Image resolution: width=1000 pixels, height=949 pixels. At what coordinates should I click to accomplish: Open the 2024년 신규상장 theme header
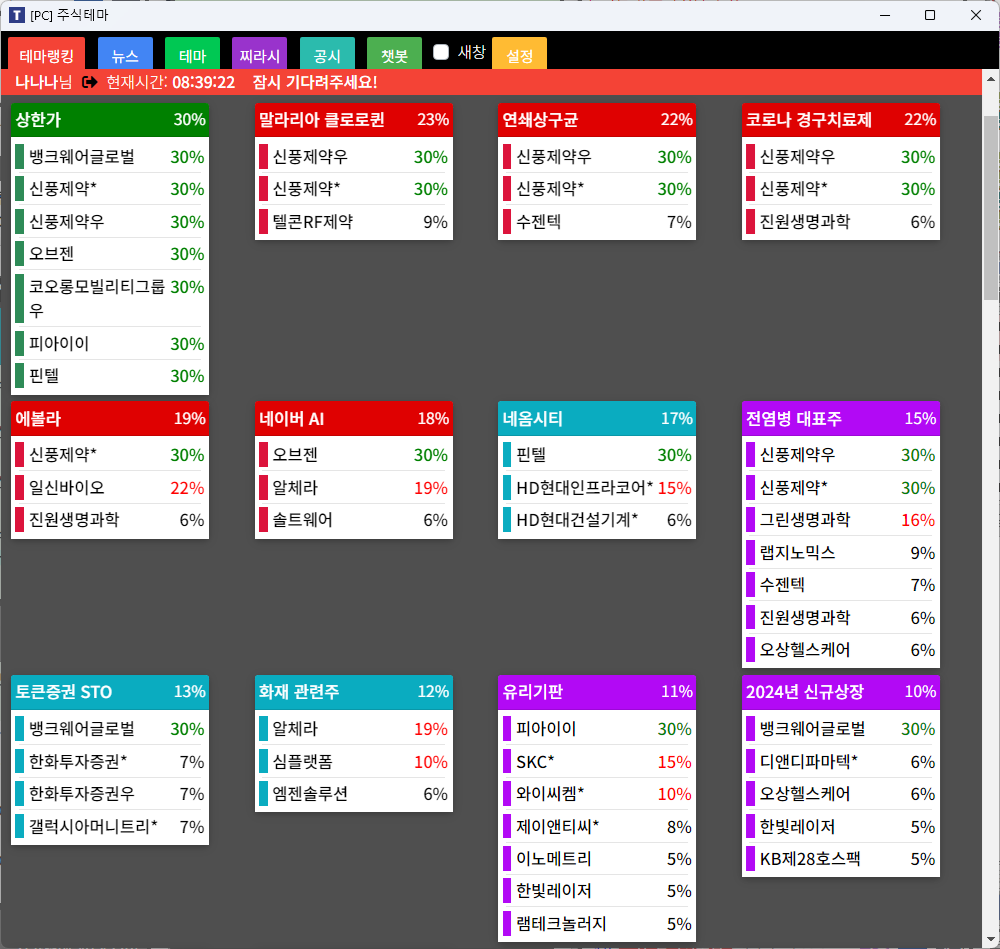pyautogui.click(x=841, y=692)
